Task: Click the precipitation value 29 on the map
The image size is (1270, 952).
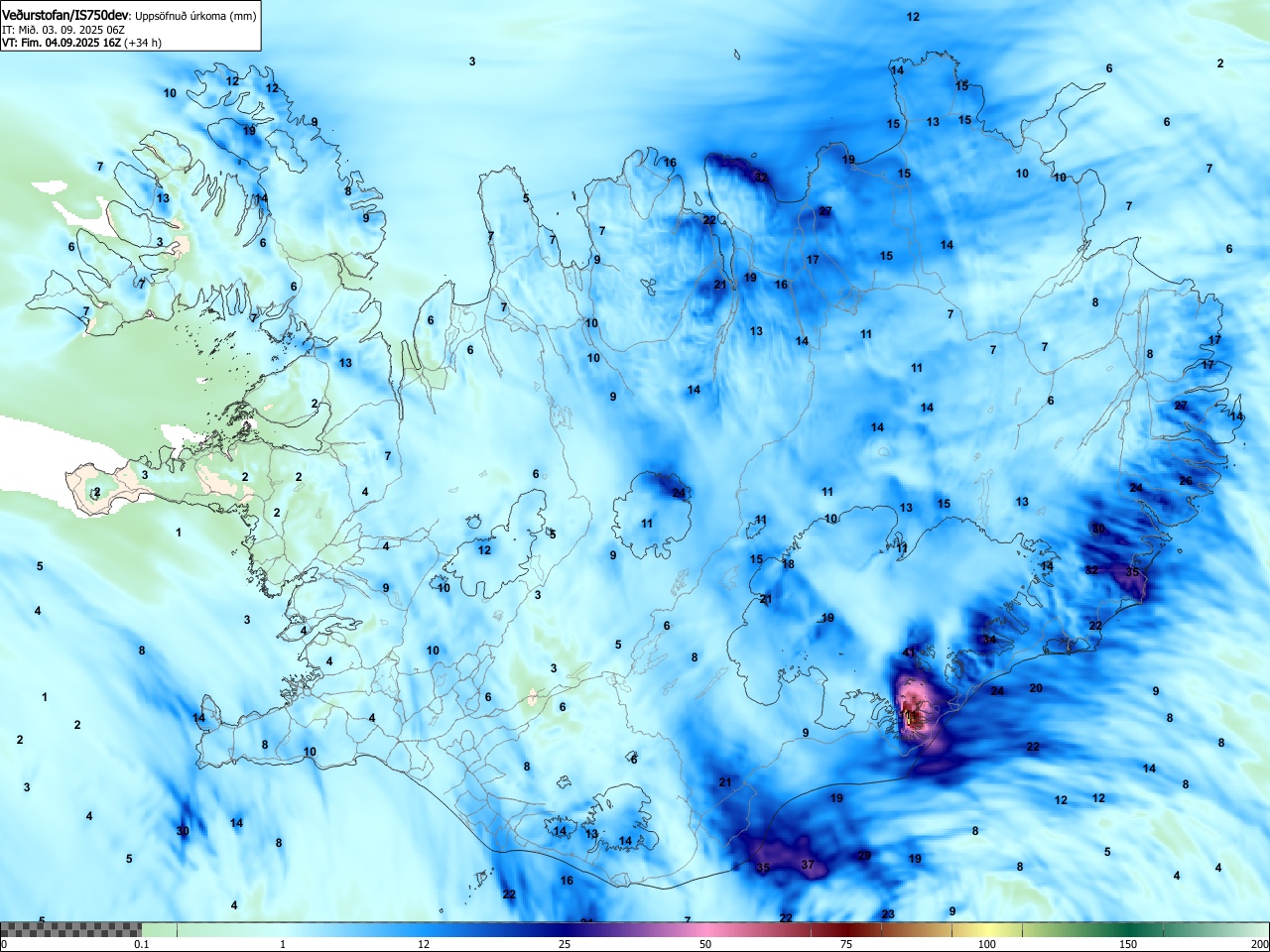Action: click(x=864, y=856)
